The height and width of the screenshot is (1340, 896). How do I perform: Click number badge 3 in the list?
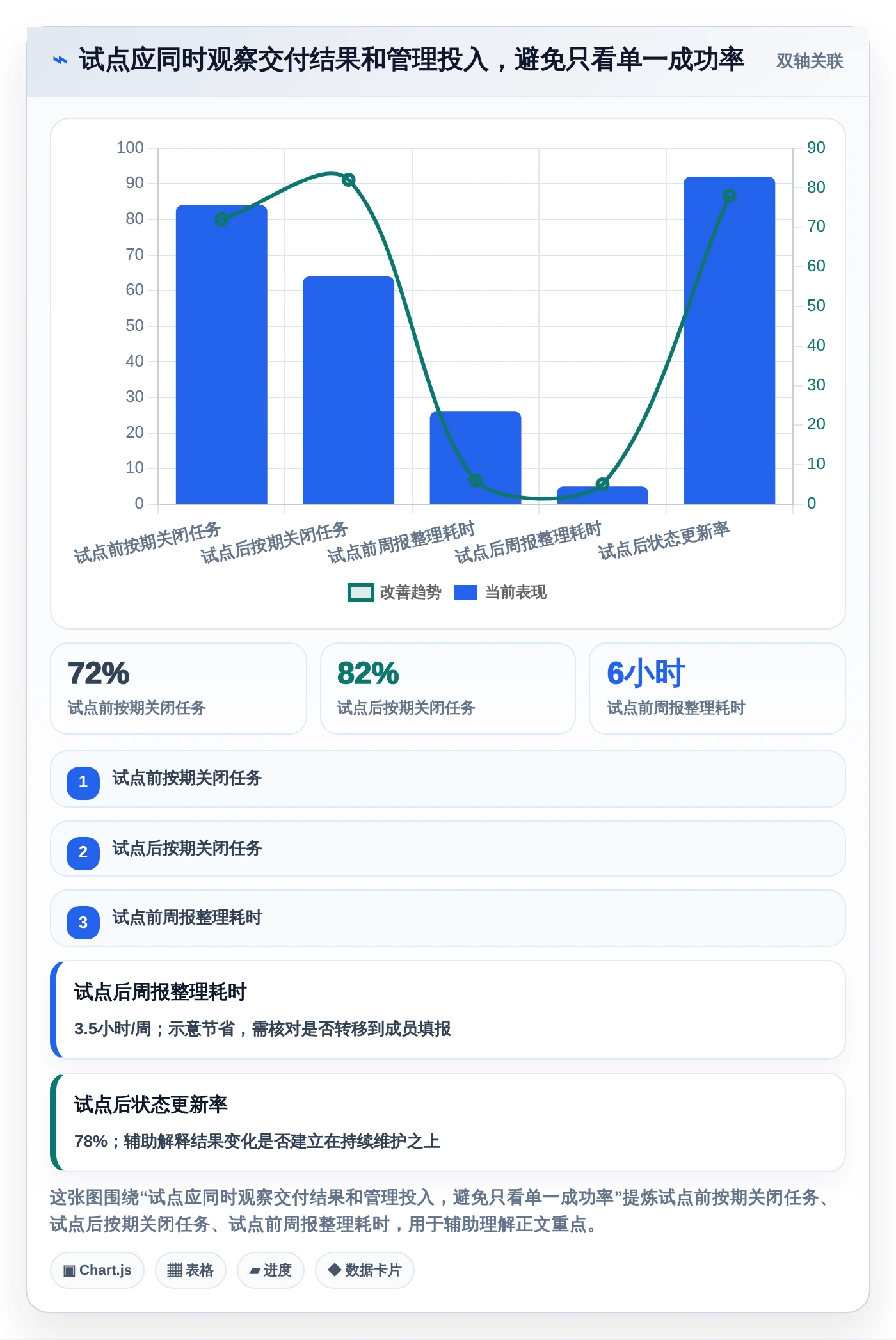click(83, 923)
